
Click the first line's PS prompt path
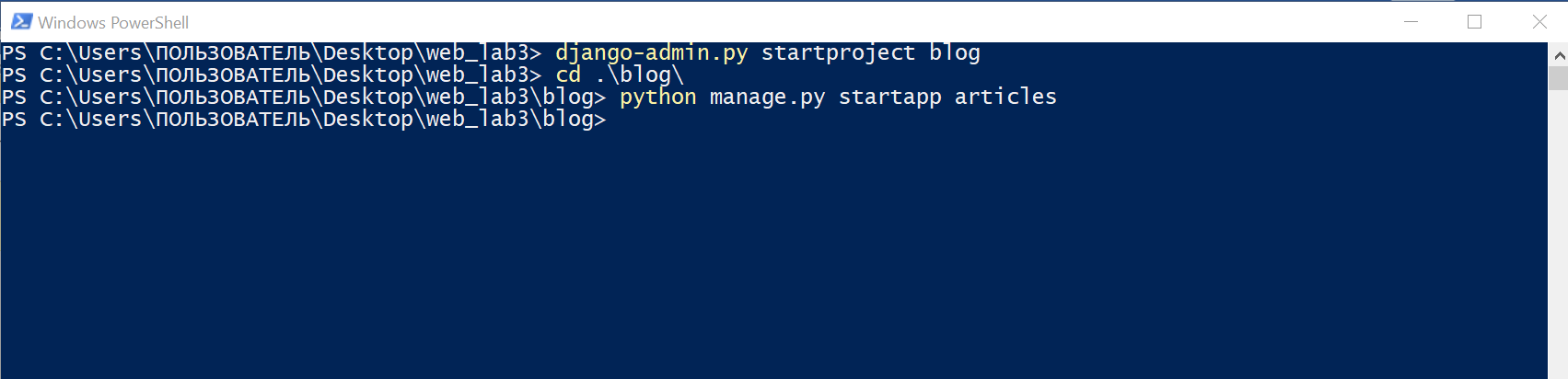pyautogui.click(x=272, y=53)
